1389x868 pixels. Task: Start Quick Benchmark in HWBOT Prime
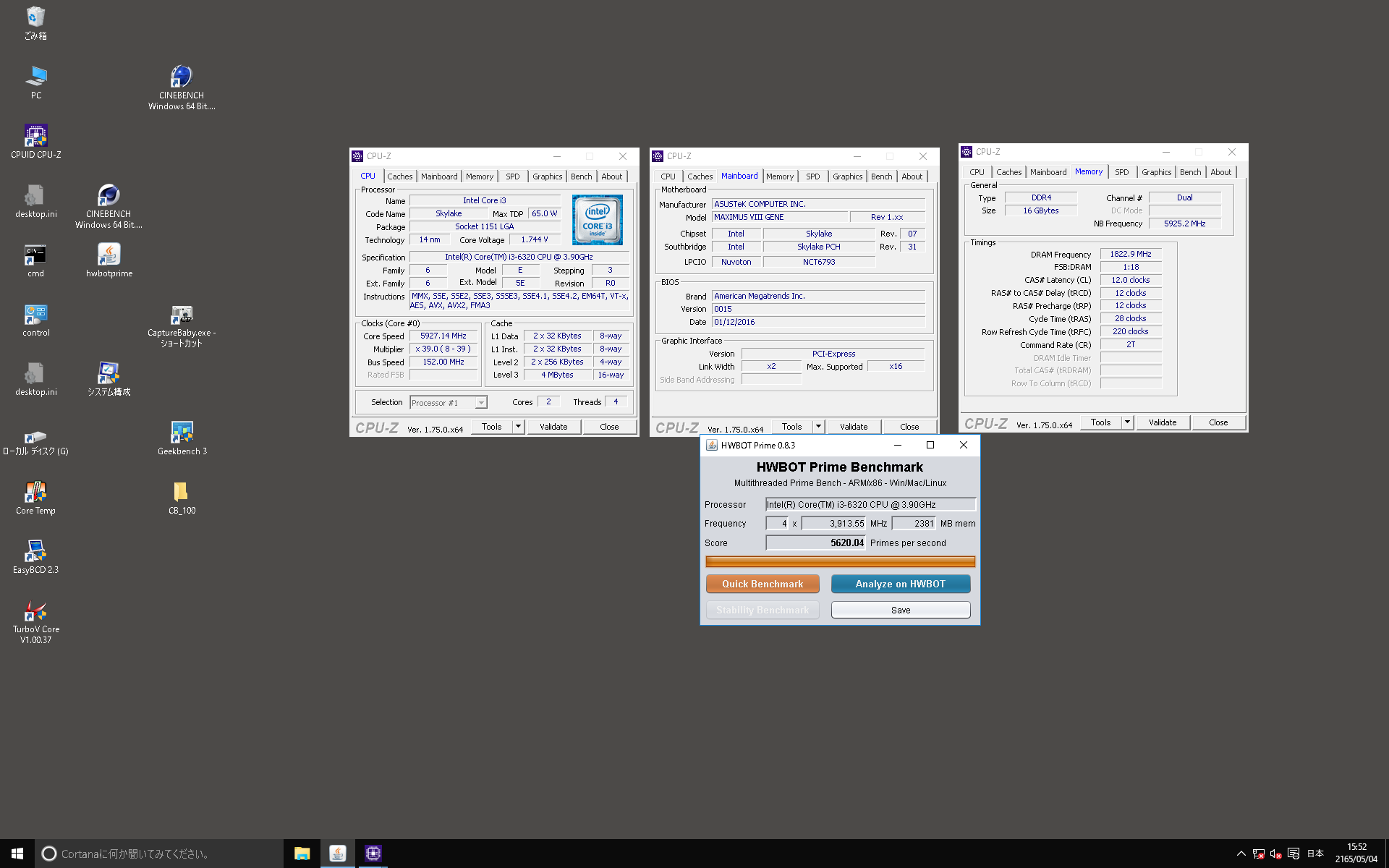[763, 584]
